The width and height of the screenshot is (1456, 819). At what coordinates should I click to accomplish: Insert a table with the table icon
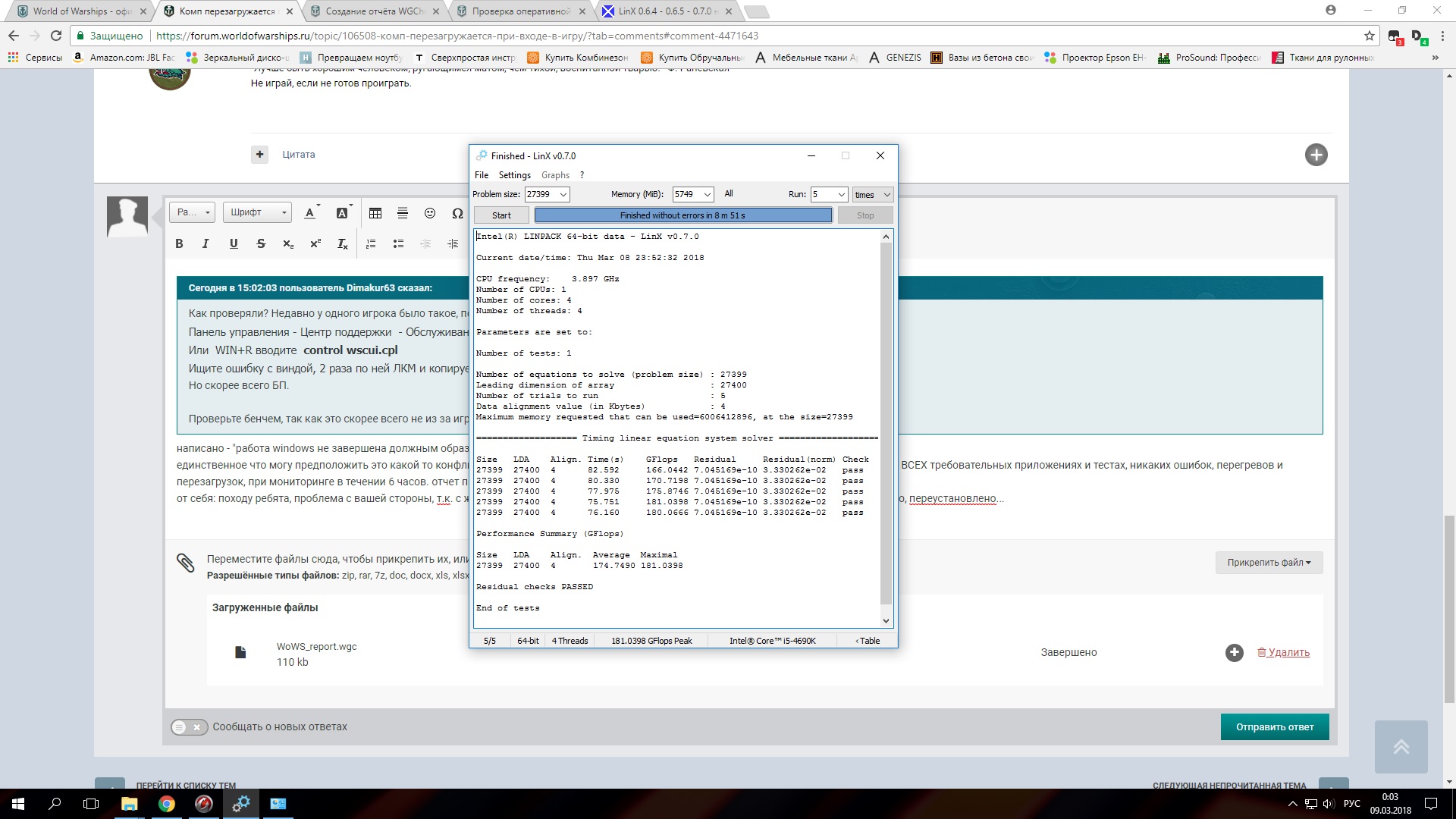(x=375, y=213)
